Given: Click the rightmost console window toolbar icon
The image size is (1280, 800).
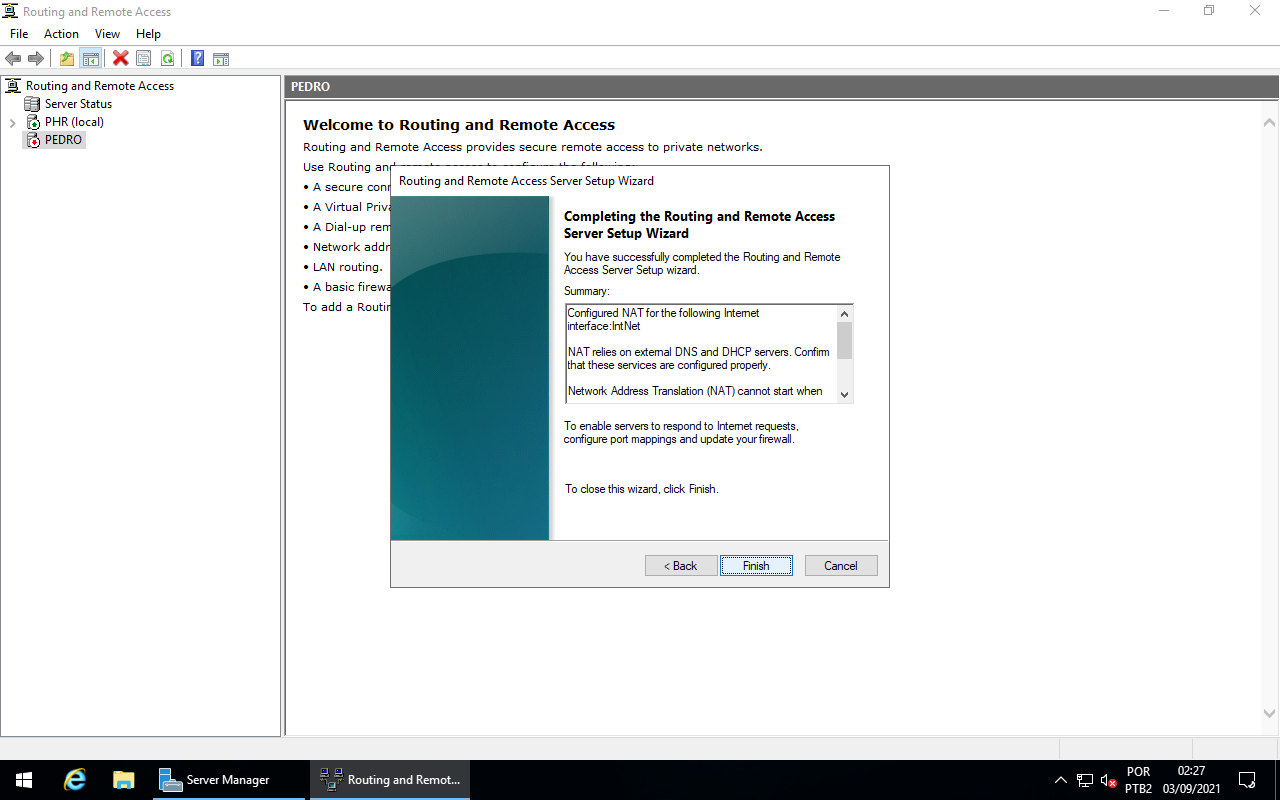Looking at the screenshot, I should pos(221,58).
